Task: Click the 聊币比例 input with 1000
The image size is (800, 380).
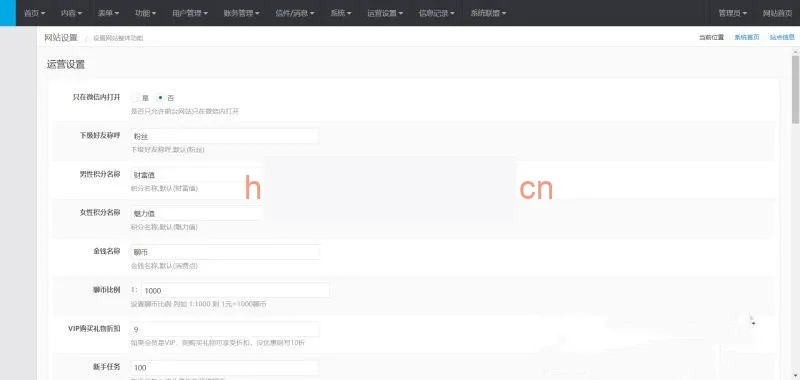Action: 235,291
